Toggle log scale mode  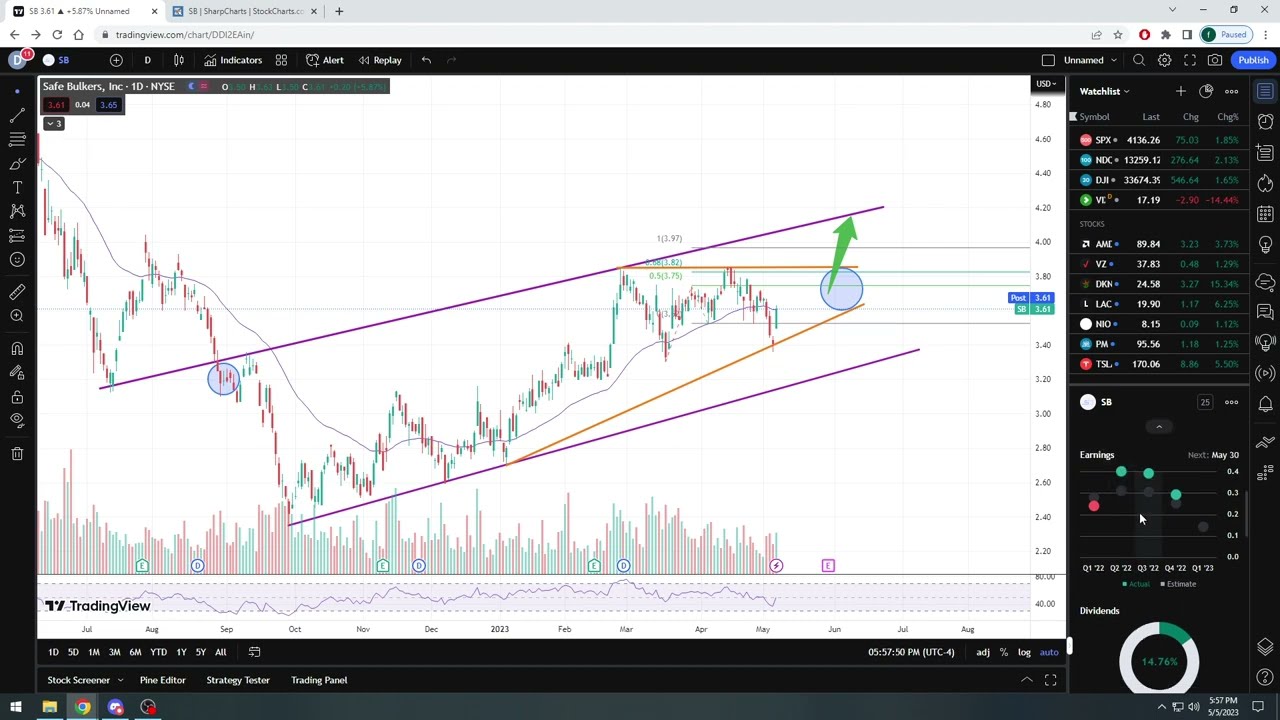pyautogui.click(x=1024, y=652)
